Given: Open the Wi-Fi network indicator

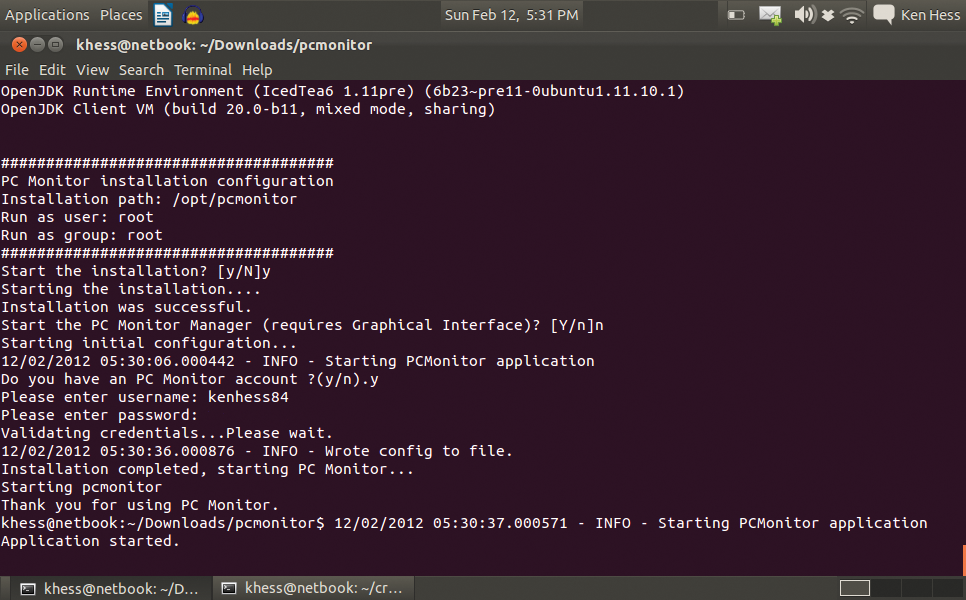Looking at the screenshot, I should click(851, 14).
